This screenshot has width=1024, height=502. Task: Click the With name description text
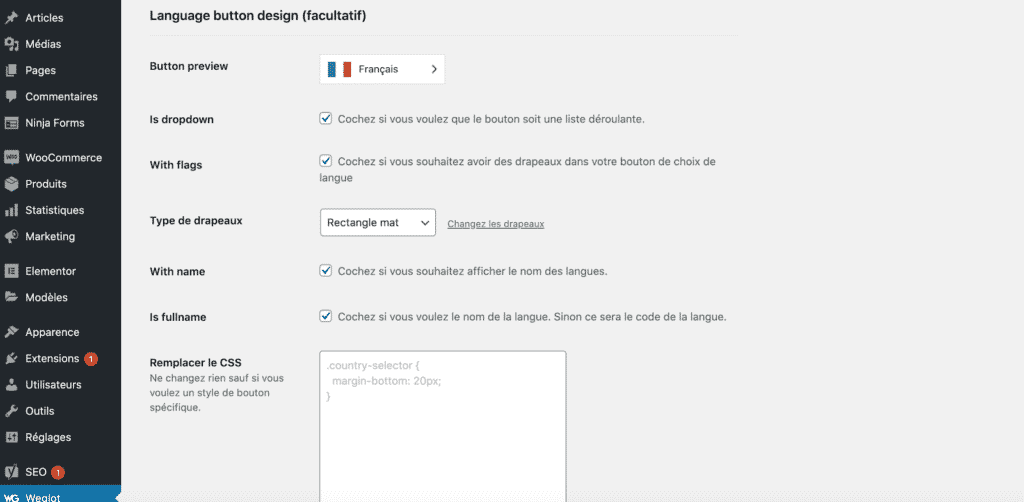click(x=473, y=271)
